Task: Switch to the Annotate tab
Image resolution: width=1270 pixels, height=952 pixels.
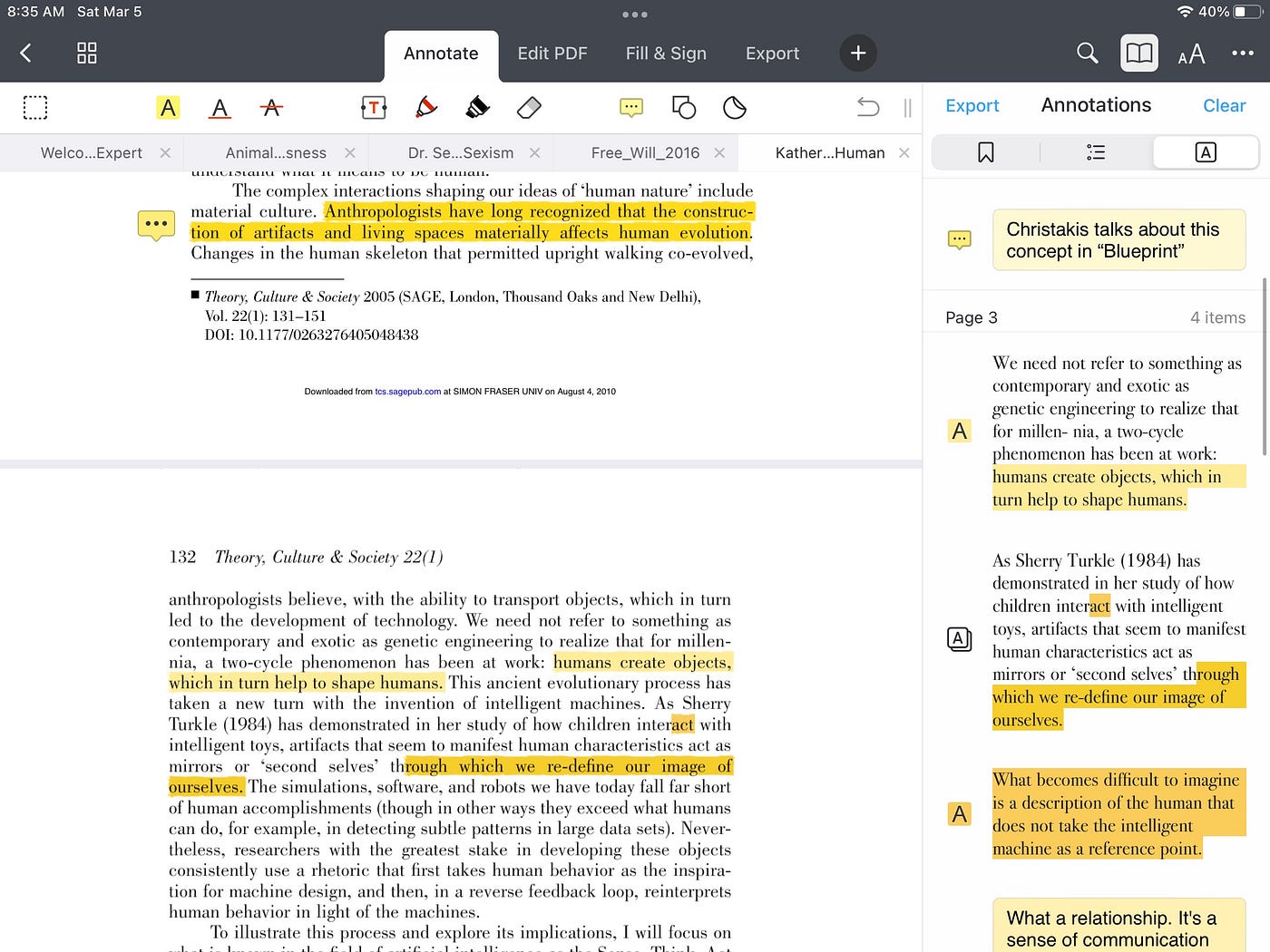Action: 441,54
